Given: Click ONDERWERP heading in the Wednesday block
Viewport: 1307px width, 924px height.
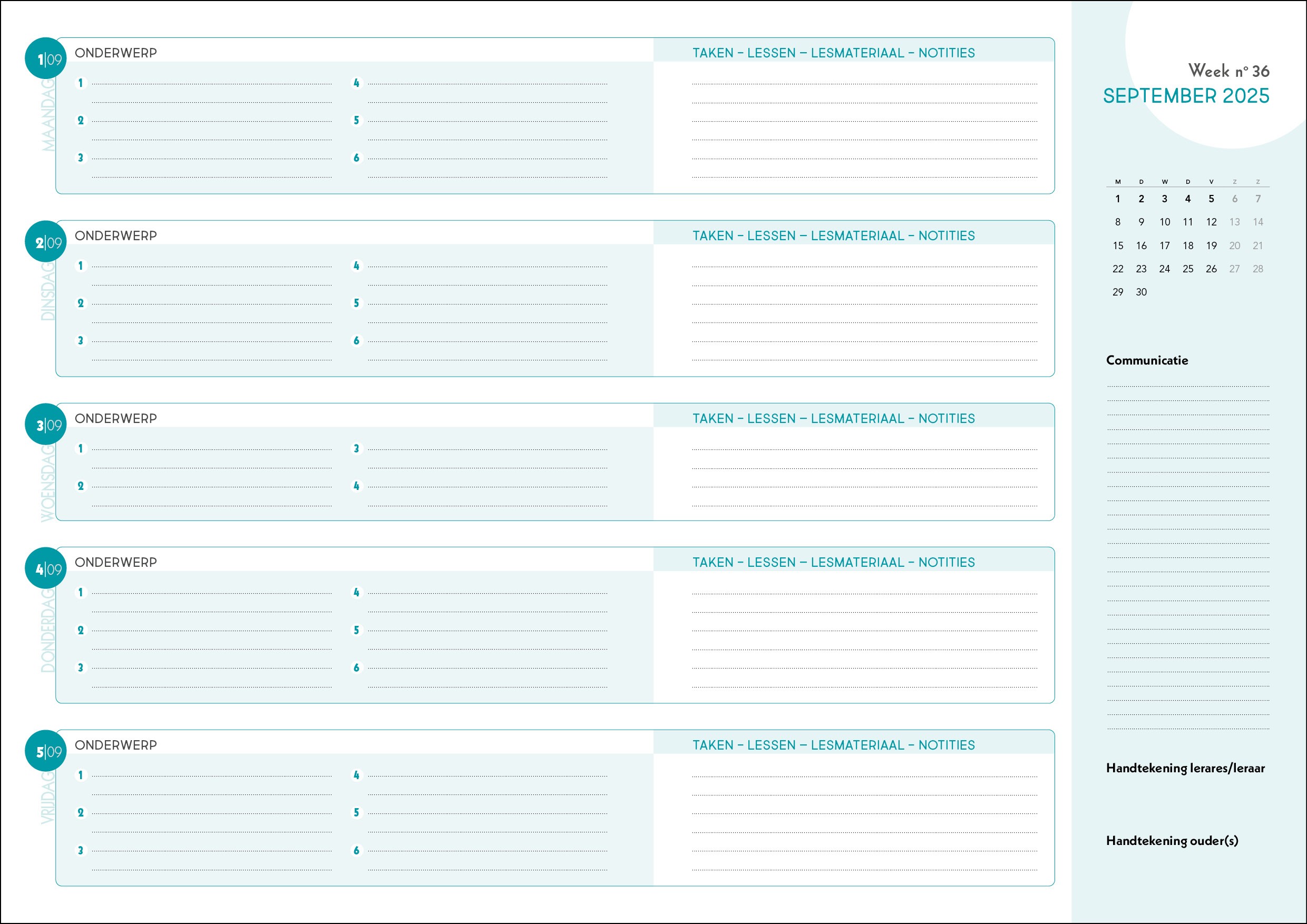Looking at the screenshot, I should [x=115, y=418].
